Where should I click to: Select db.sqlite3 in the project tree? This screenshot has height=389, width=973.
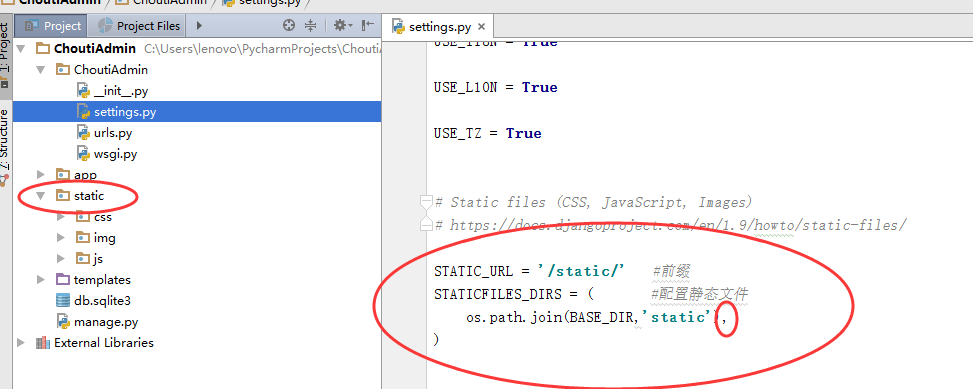[102, 301]
